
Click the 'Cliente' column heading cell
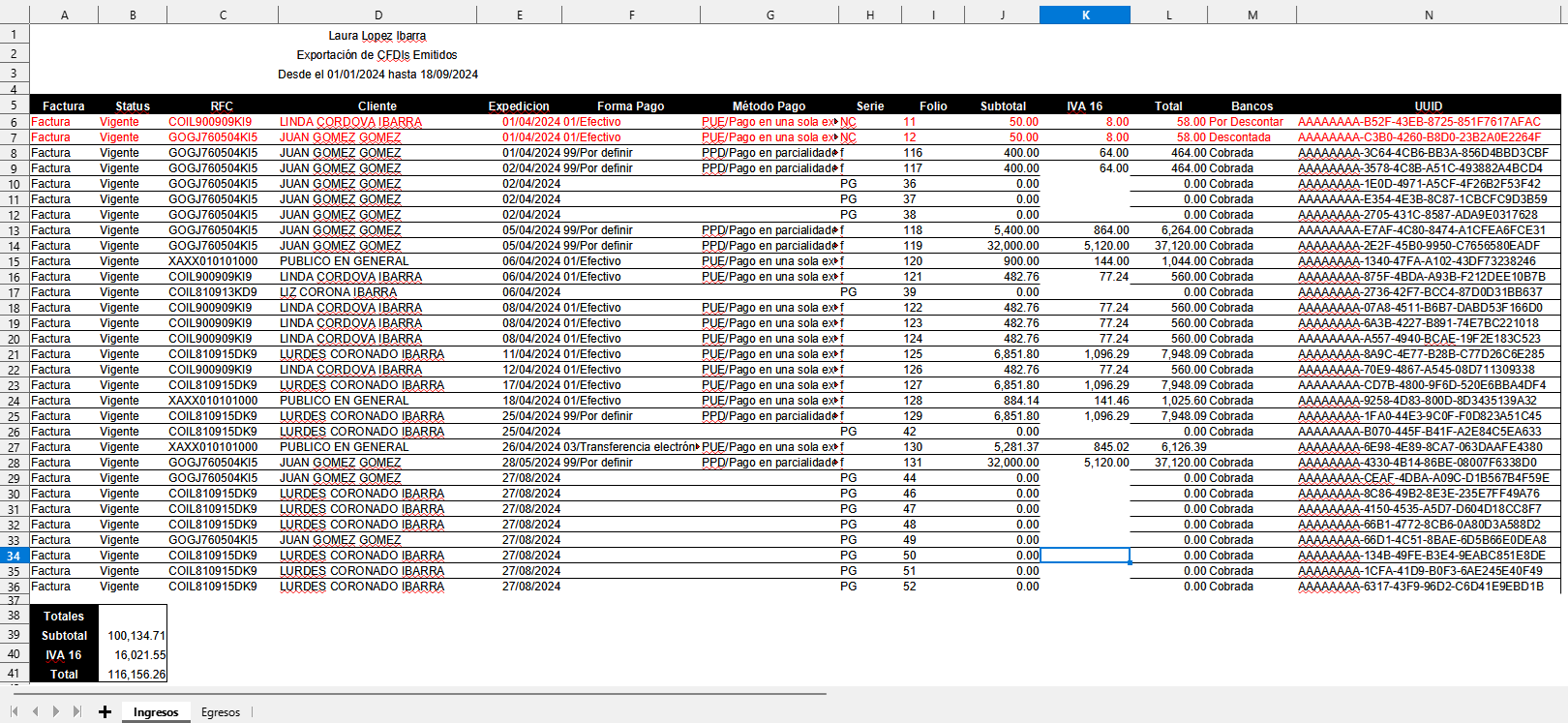pyautogui.click(x=377, y=106)
